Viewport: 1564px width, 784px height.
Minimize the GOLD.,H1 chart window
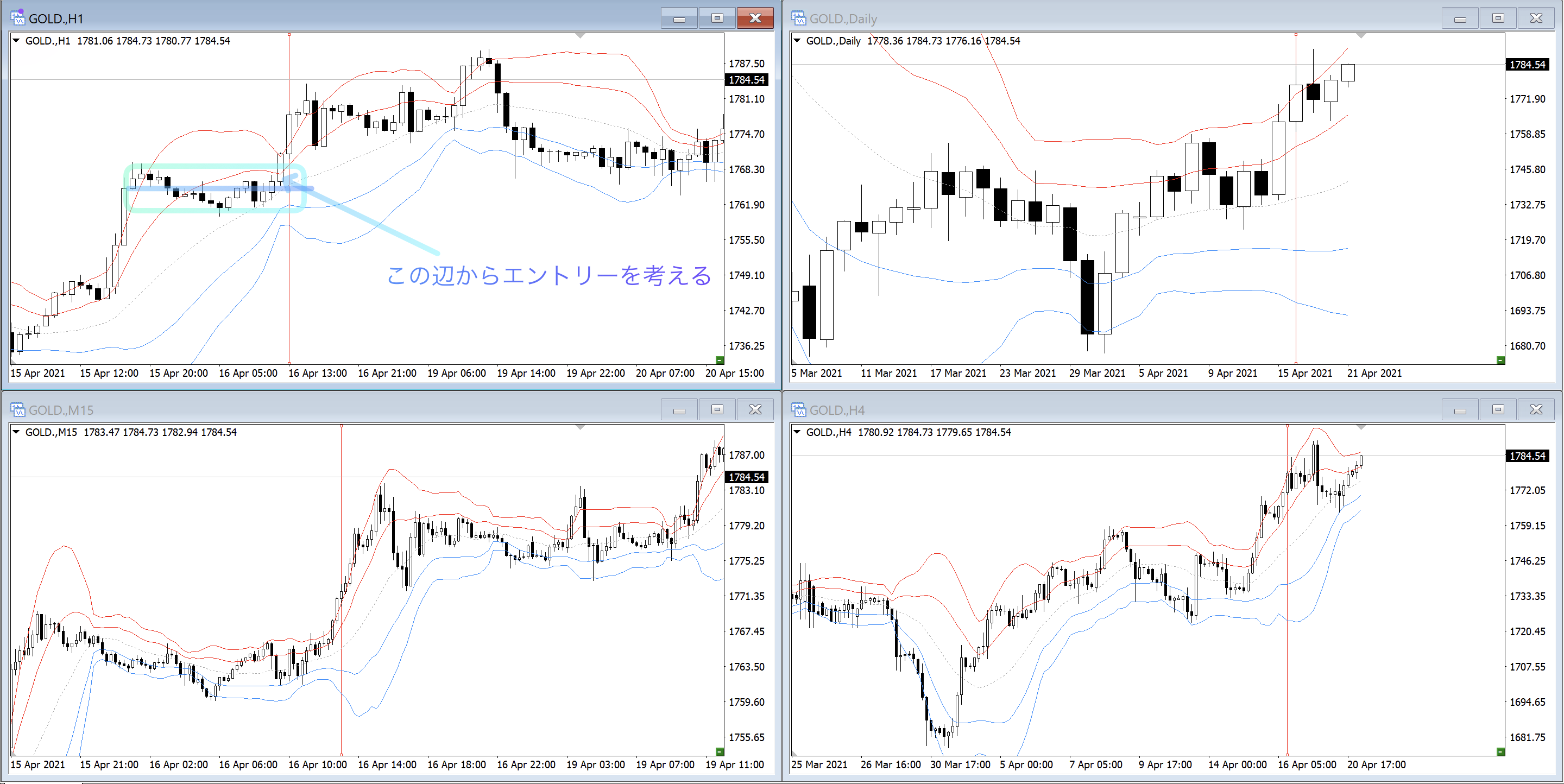[679, 18]
